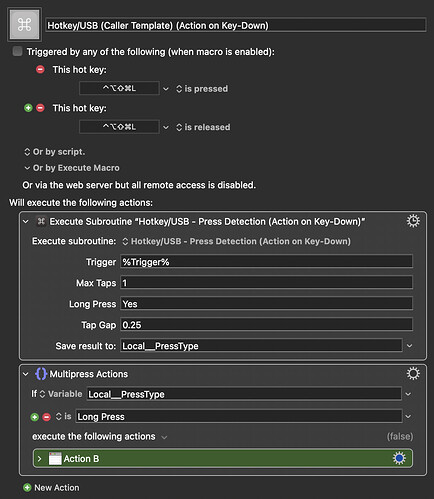Click the 'Save result to' variable field
The image size is (434, 499).
[261, 346]
